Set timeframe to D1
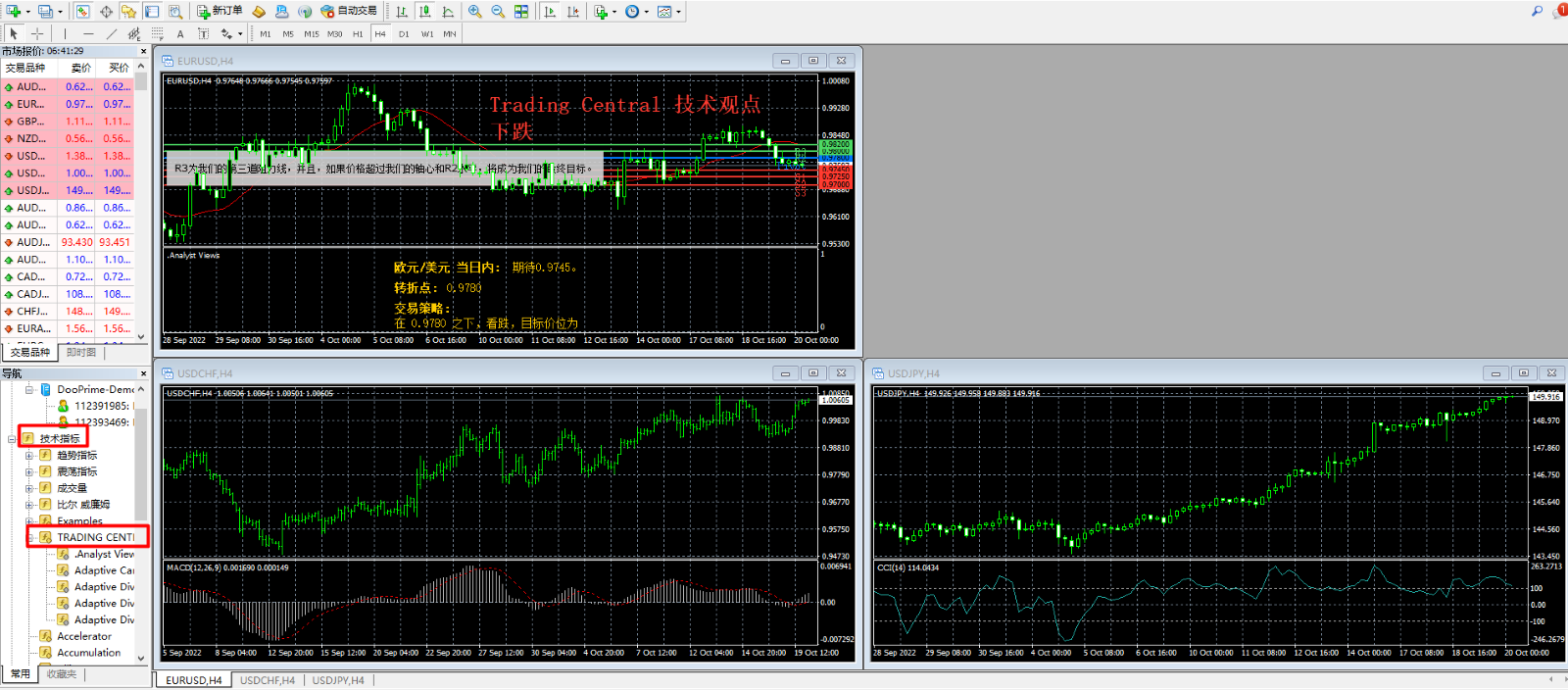The image size is (1568, 690). pyautogui.click(x=404, y=33)
